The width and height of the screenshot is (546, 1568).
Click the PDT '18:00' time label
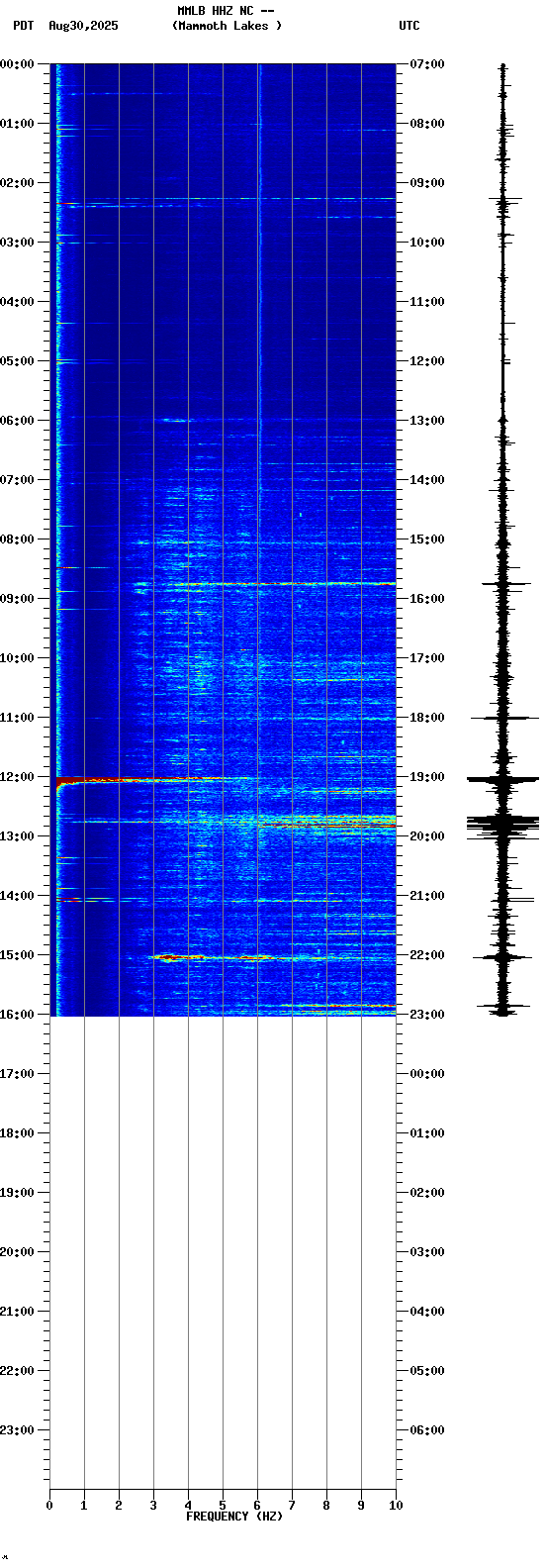[18, 1133]
